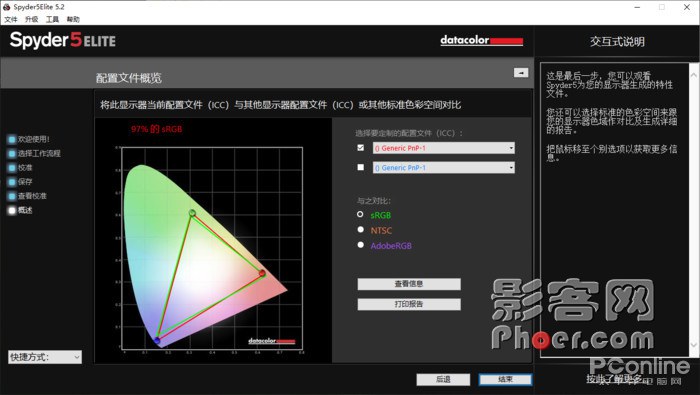Image resolution: width=700 pixels, height=395 pixels.
Task: Click the arrow icon in header bar
Action: point(521,73)
